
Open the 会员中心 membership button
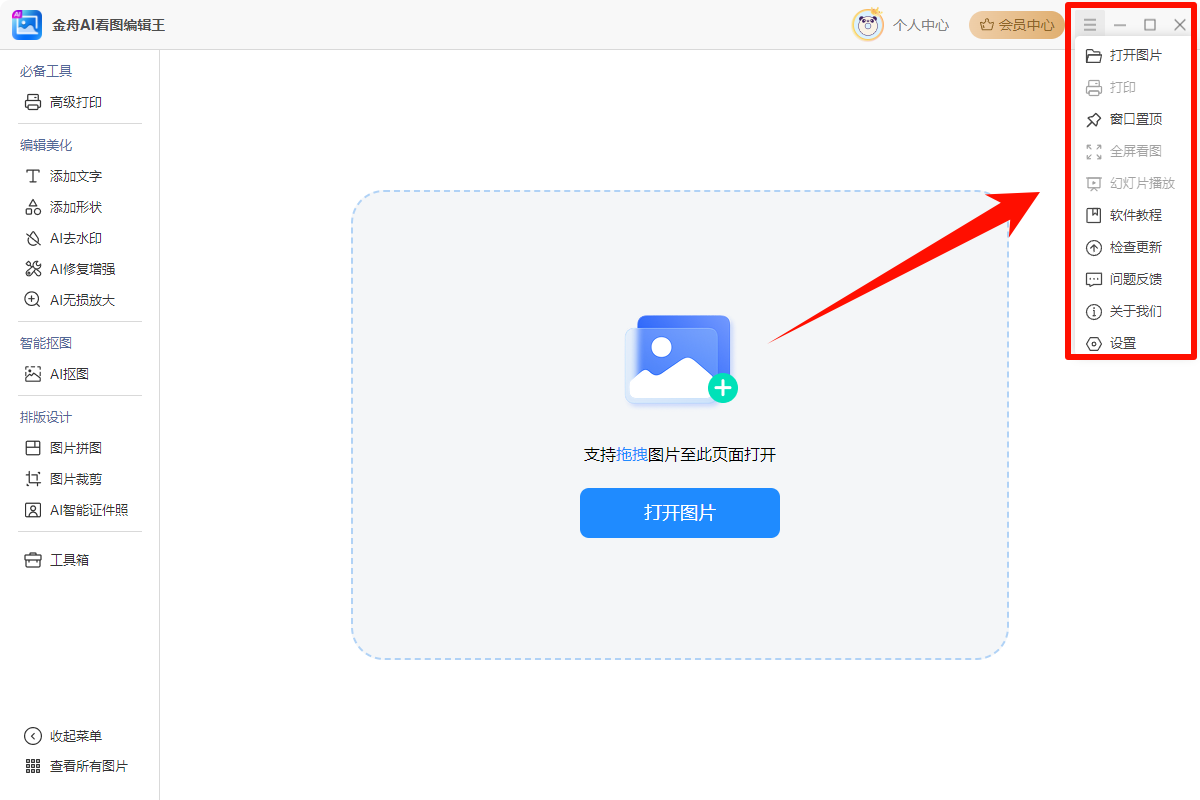pyautogui.click(x=1016, y=25)
